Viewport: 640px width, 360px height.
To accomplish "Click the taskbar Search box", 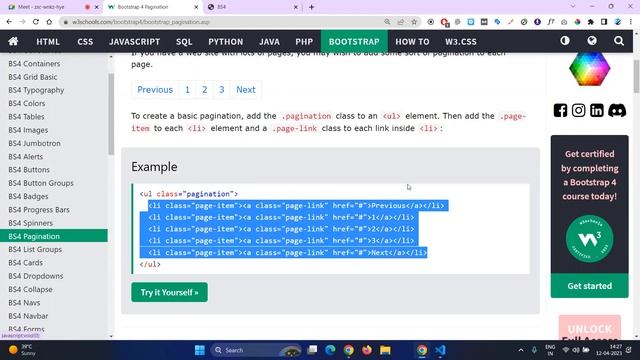I will [256, 350].
